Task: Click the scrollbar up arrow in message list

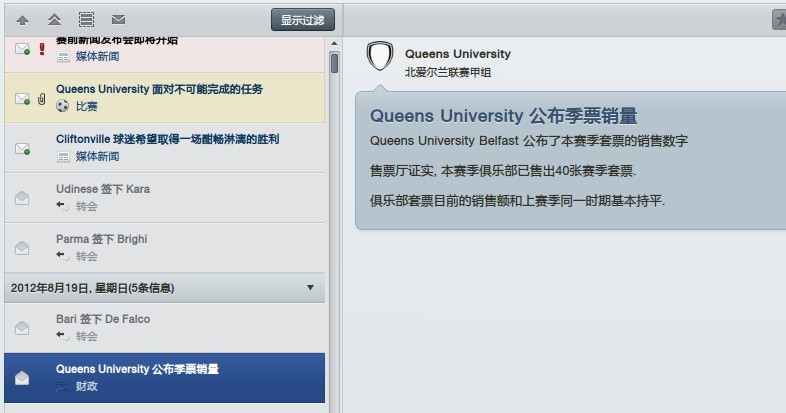Action: 334,44
